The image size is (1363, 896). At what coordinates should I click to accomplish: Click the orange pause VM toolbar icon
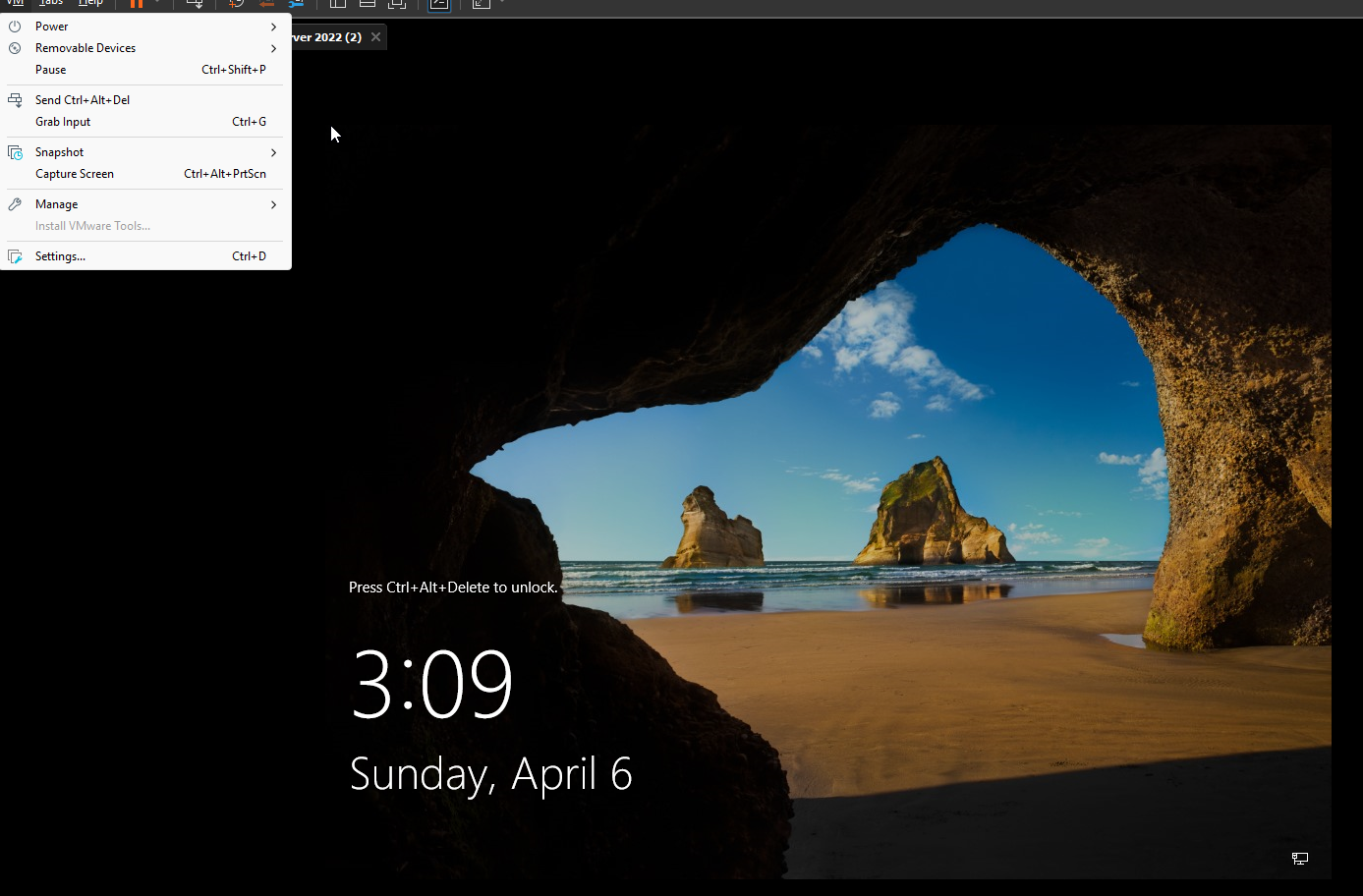coord(137,4)
